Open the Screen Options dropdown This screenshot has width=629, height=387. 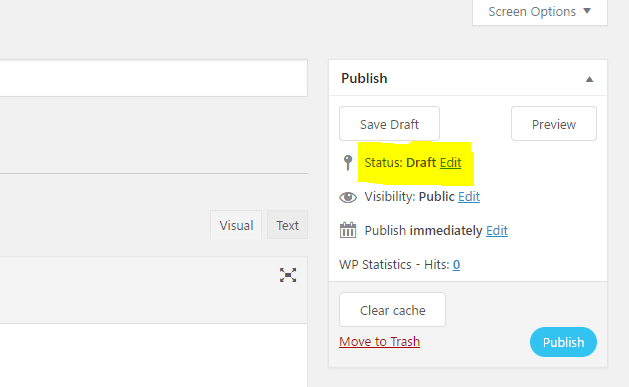click(x=540, y=12)
